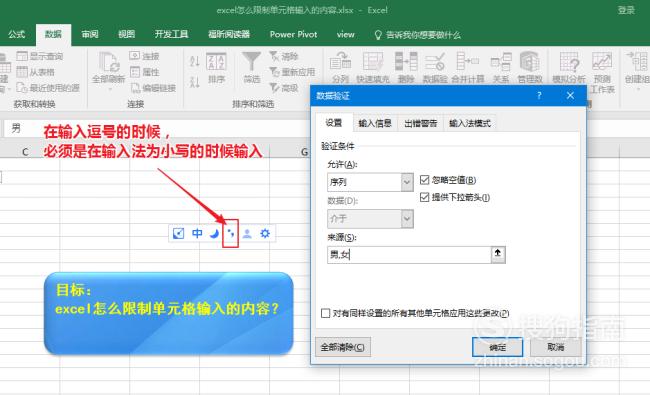The width and height of the screenshot is (650, 395).
Task: Click the 从表格 ribbon command
Action: pos(36,72)
